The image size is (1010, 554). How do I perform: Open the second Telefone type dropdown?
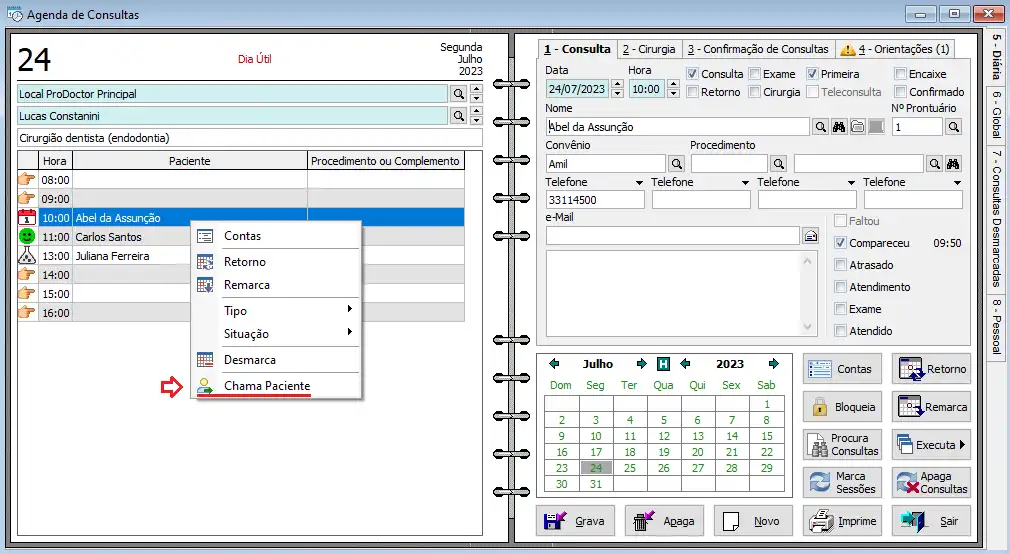pyautogui.click(x=745, y=183)
